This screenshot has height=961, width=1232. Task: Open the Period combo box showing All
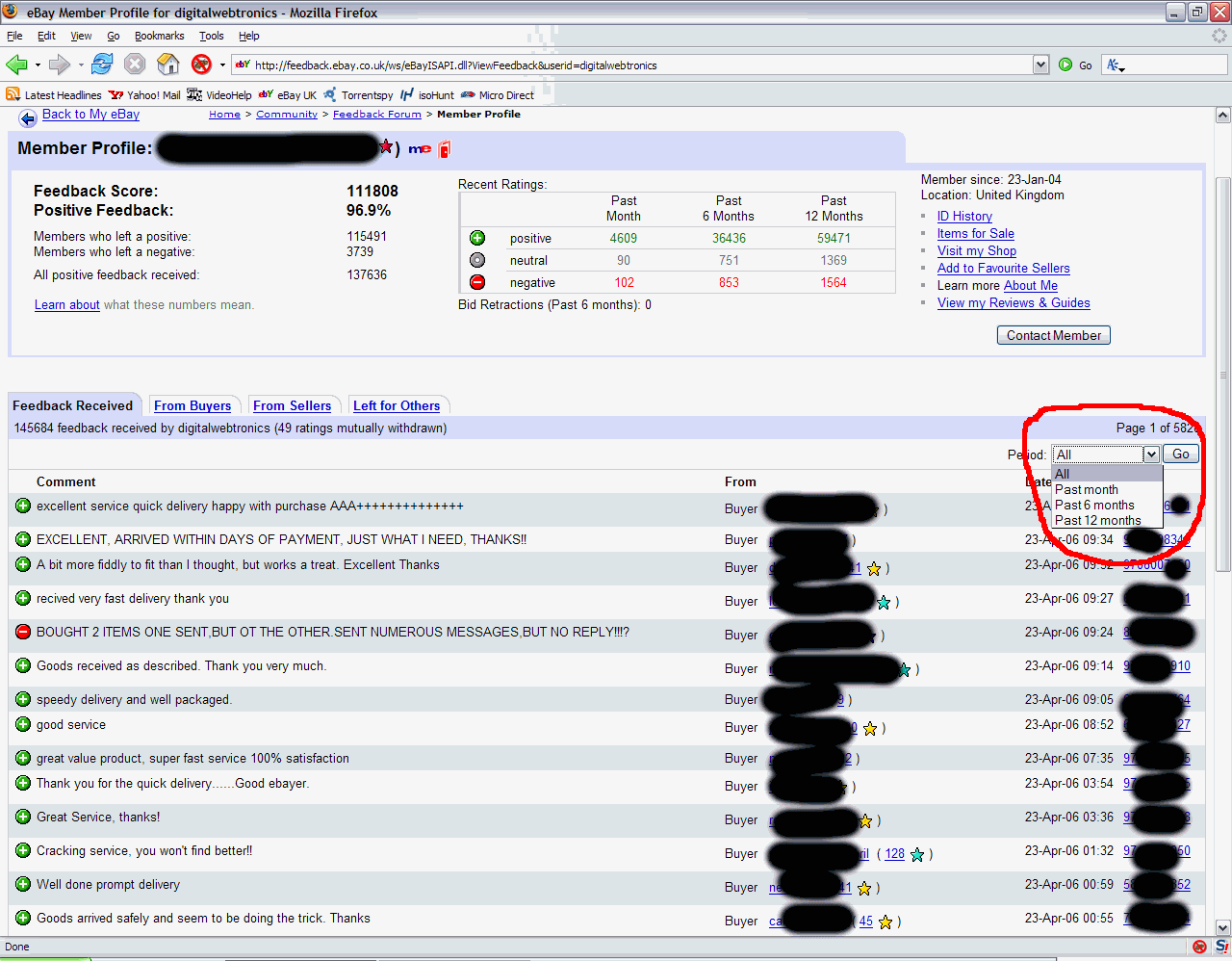(x=1106, y=455)
